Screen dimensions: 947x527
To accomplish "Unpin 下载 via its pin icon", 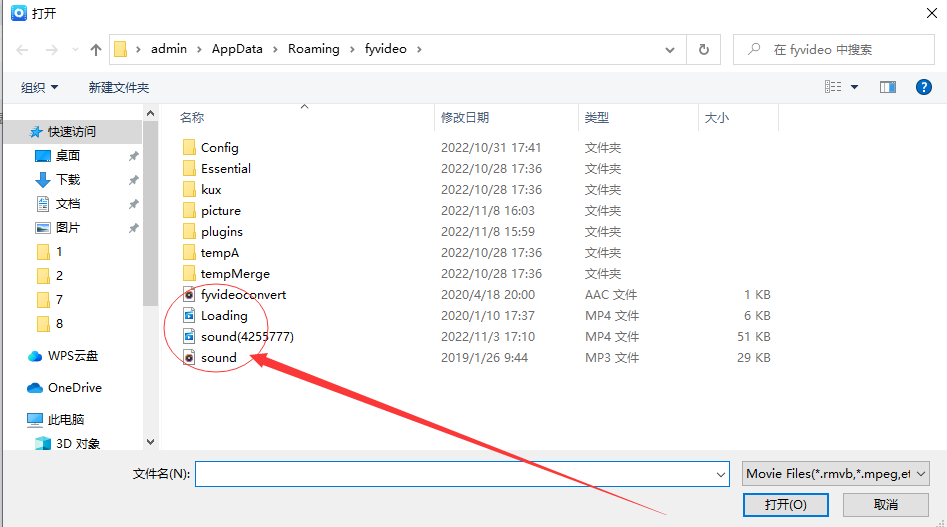I will (x=133, y=180).
